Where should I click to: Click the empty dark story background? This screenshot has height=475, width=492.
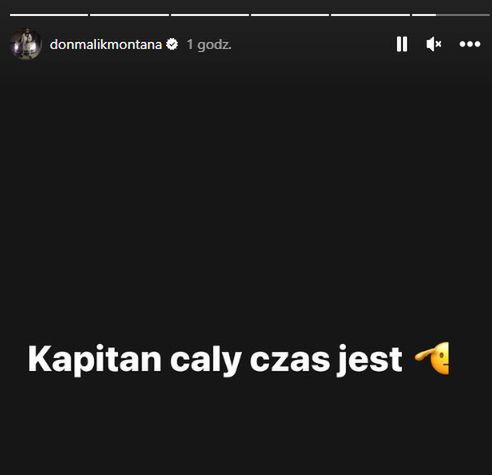[x=246, y=200]
